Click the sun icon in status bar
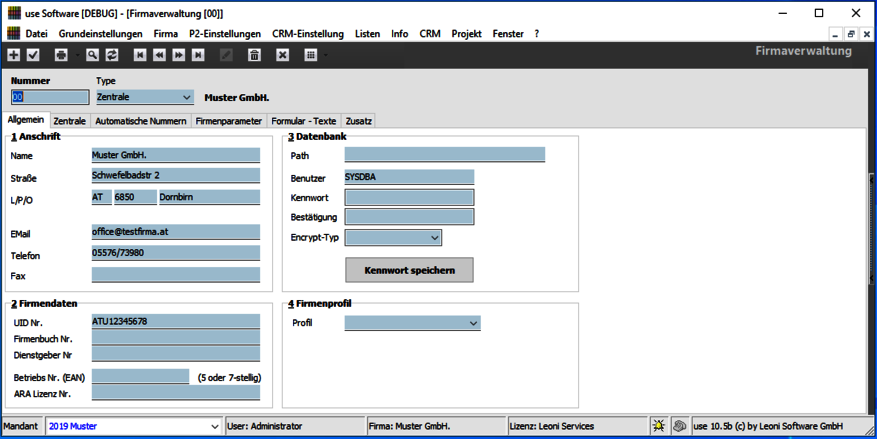The height and width of the screenshot is (439, 877). pos(659,426)
